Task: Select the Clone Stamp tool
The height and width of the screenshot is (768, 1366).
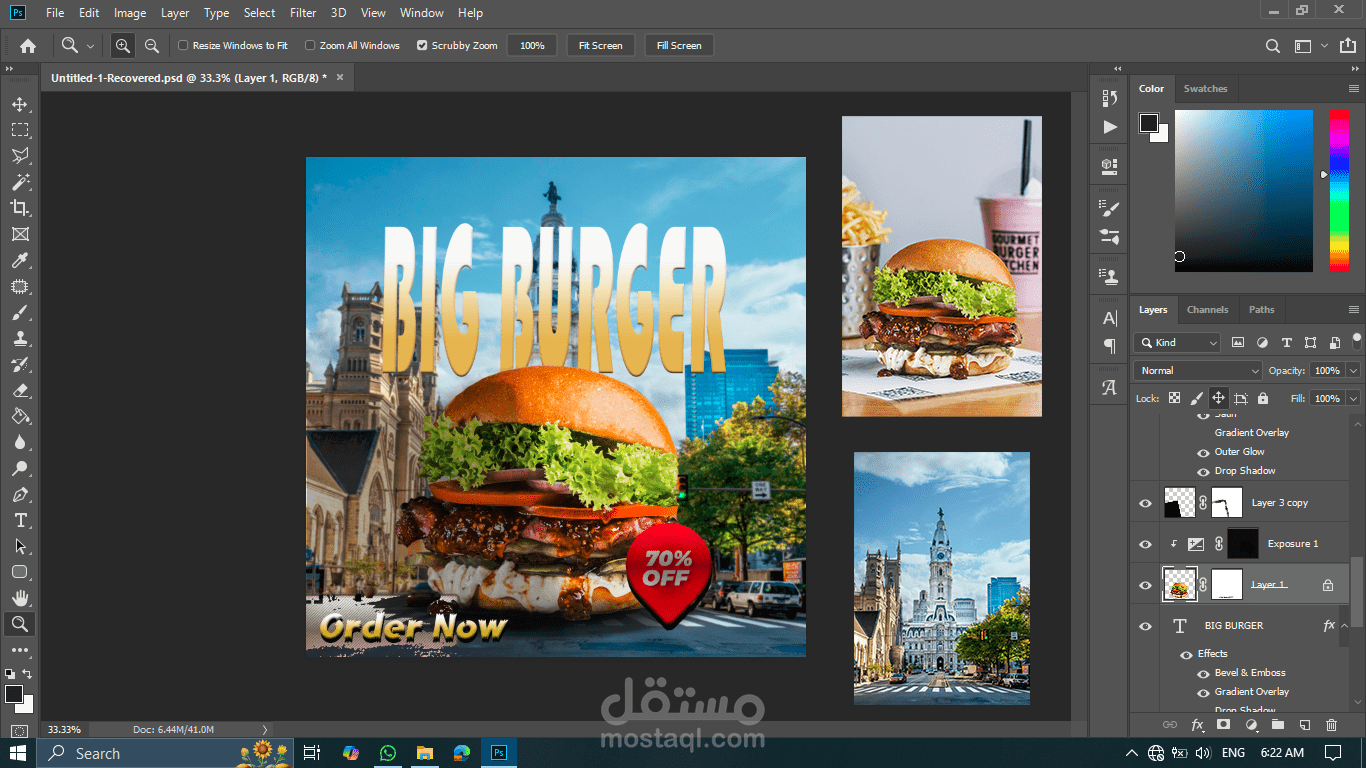Action: pos(20,339)
